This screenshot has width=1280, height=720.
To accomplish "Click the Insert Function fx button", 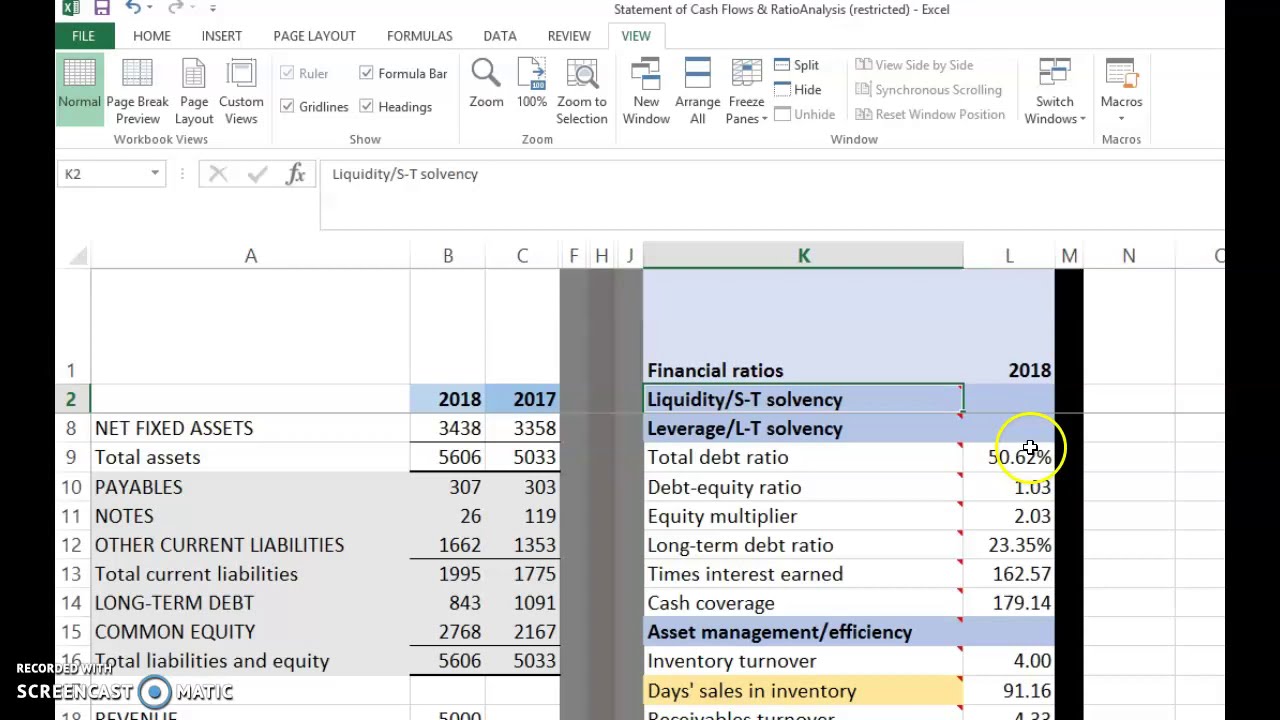I will click(x=295, y=174).
